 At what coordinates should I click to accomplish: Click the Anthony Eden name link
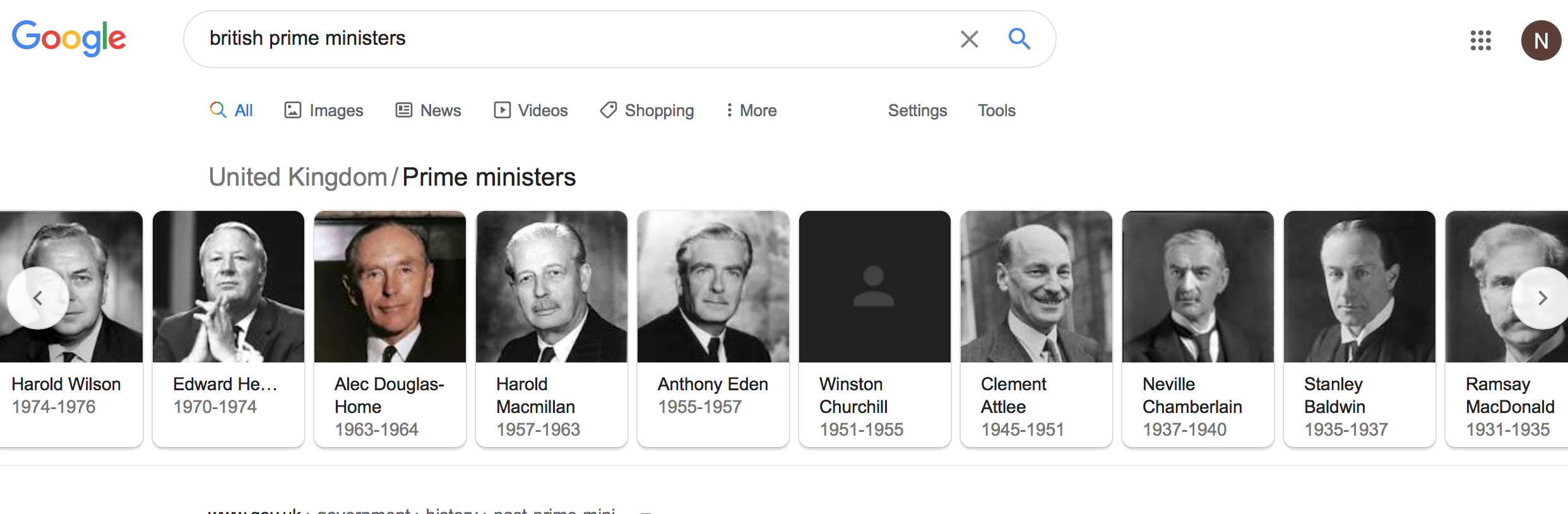click(x=713, y=384)
